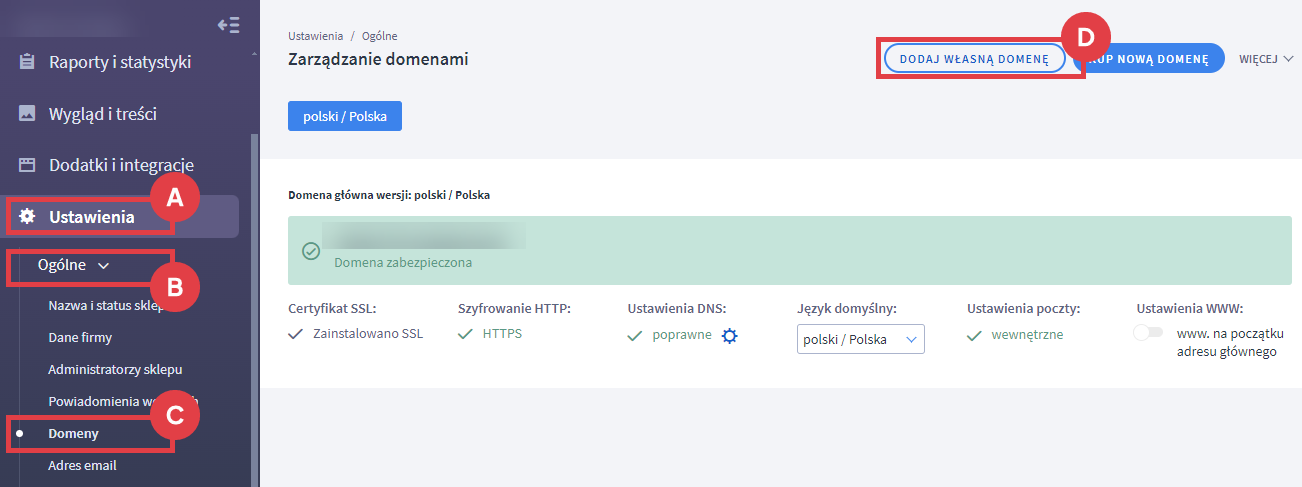The width and height of the screenshot is (1302, 487).
Task: Click the secured domain checkmark circle icon
Action: click(x=311, y=250)
